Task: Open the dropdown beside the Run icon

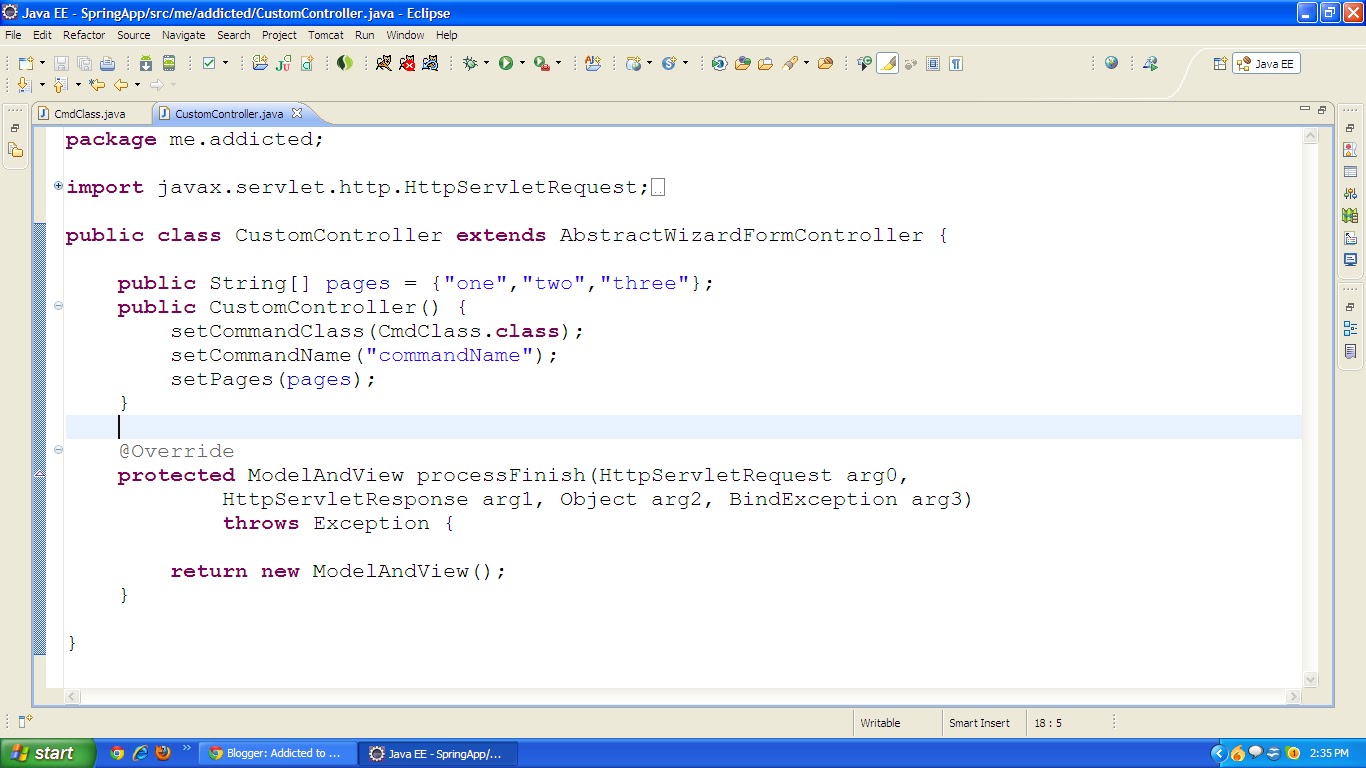Action: pyautogui.click(x=521, y=63)
